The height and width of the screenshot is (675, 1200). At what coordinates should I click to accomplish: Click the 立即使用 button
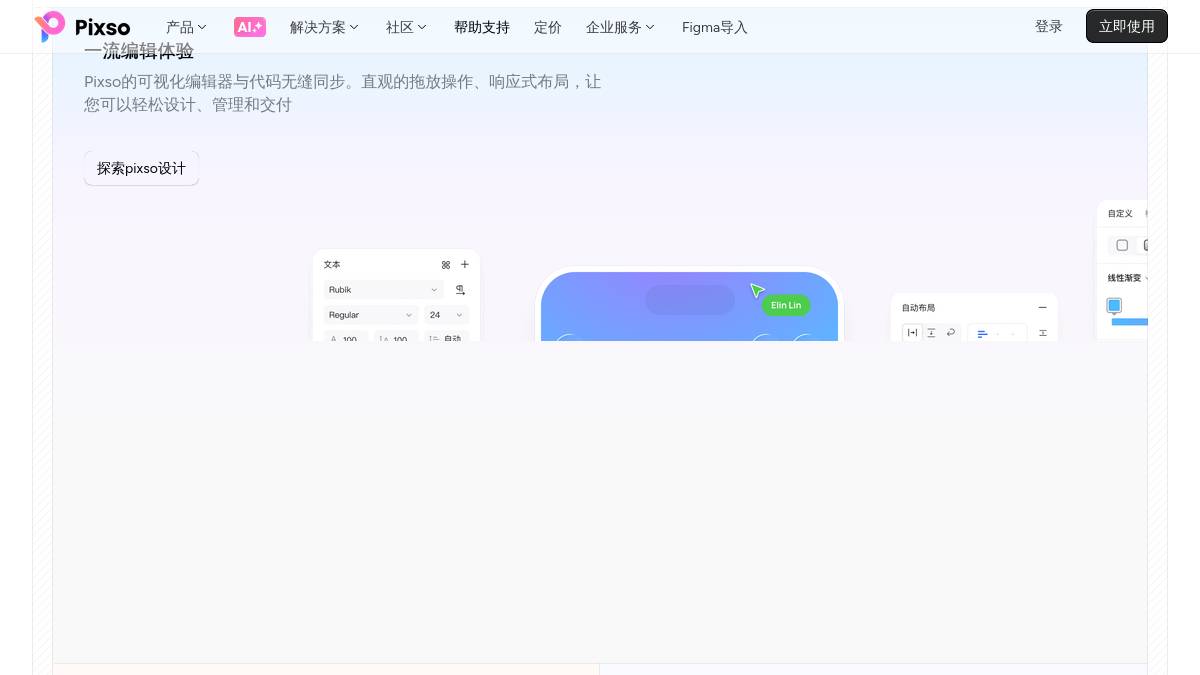click(x=1127, y=26)
